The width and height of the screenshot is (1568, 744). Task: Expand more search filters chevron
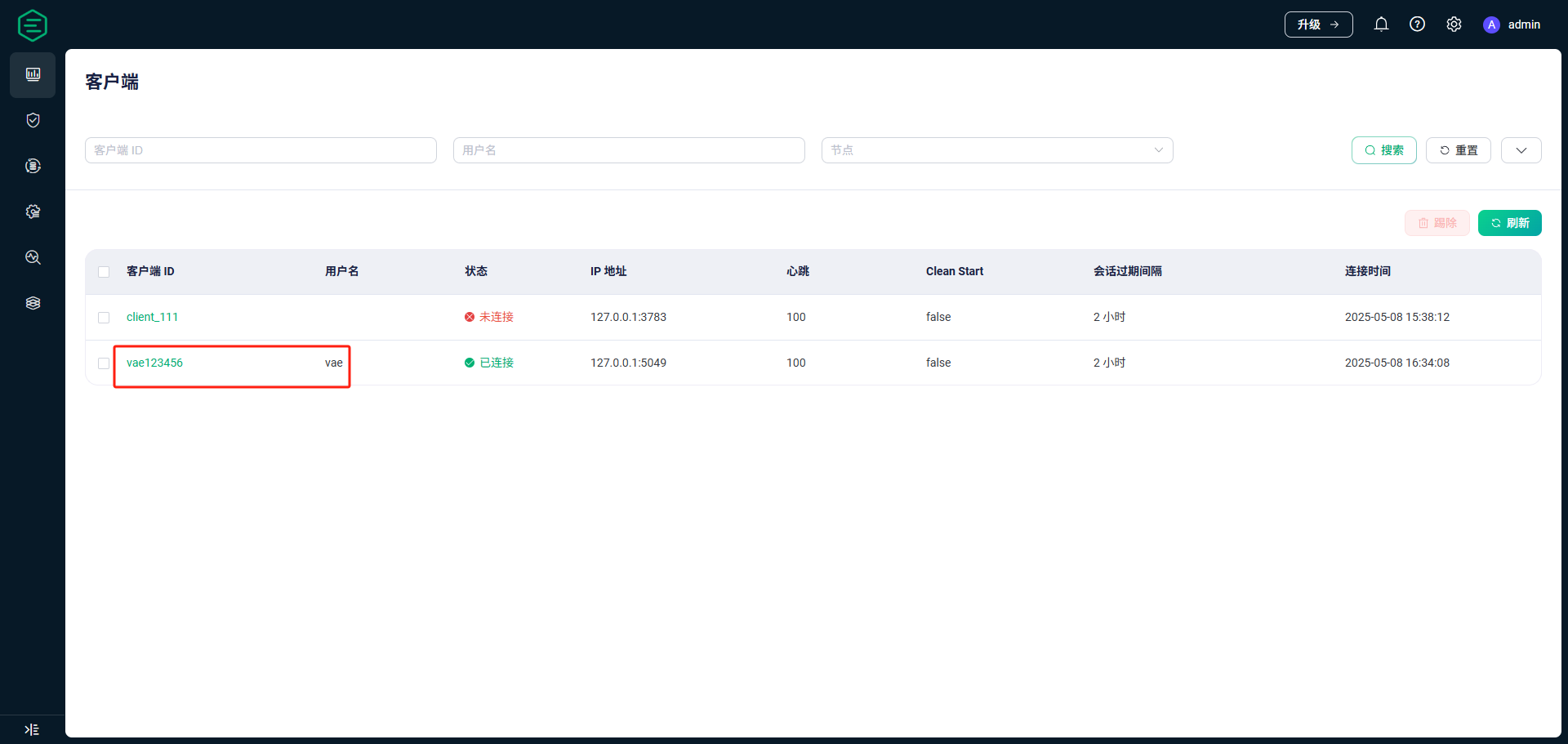click(1521, 150)
